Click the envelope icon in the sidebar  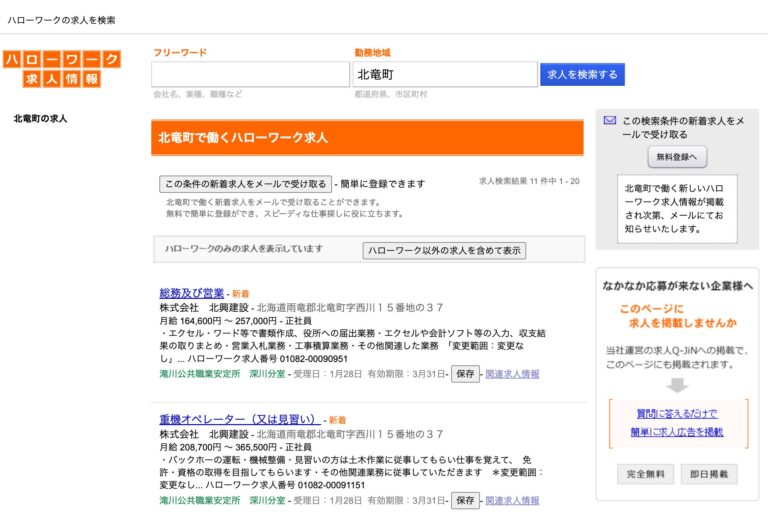coord(609,120)
